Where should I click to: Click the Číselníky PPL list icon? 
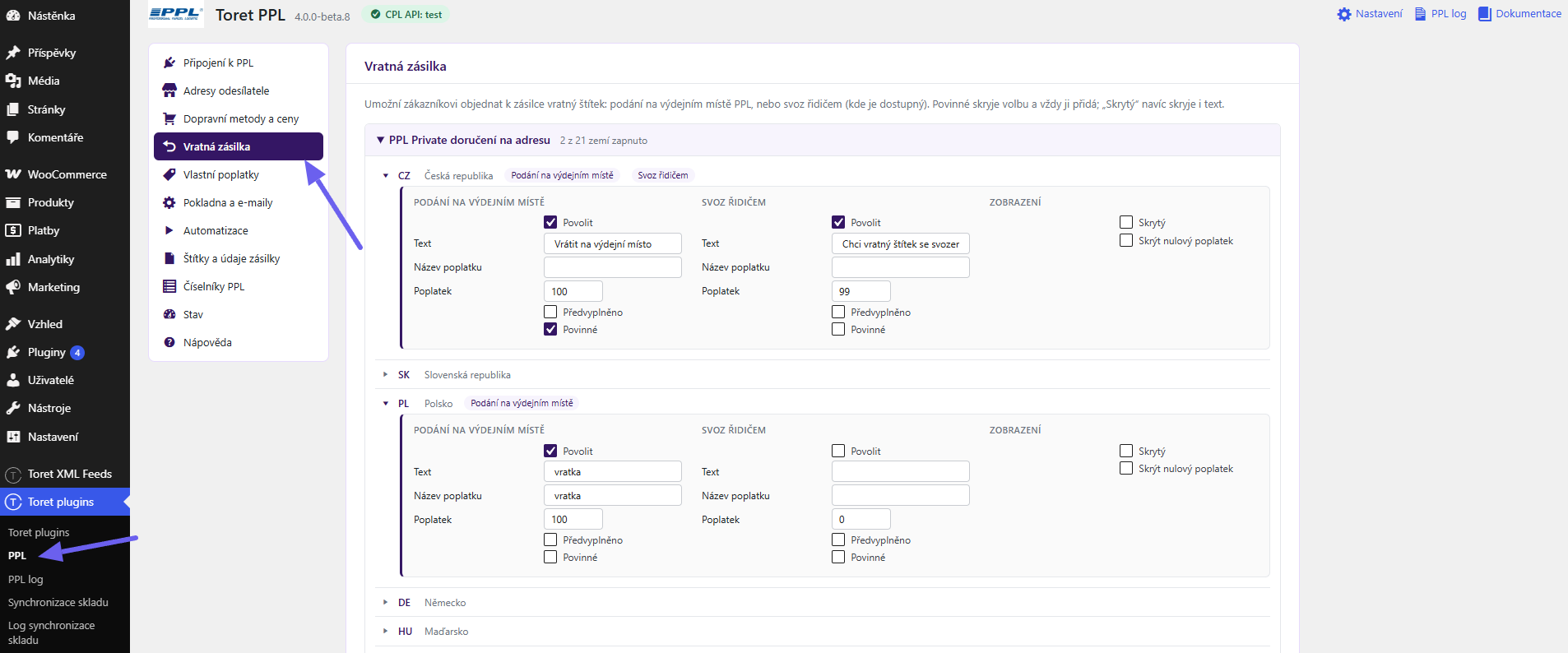click(169, 286)
